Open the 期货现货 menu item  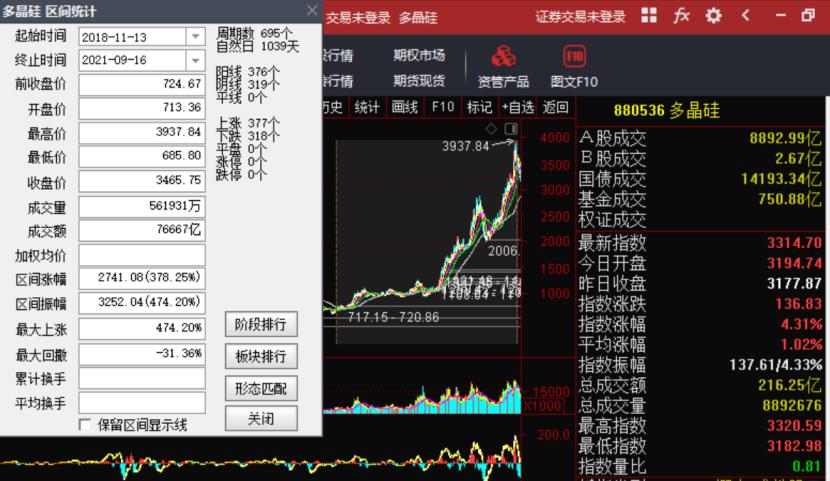pos(419,81)
